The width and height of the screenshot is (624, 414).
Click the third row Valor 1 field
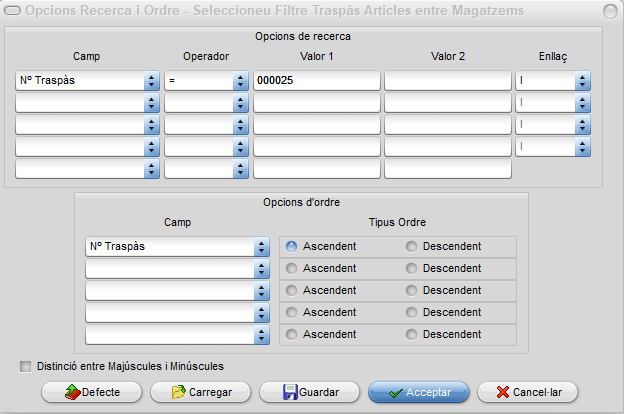click(317, 125)
